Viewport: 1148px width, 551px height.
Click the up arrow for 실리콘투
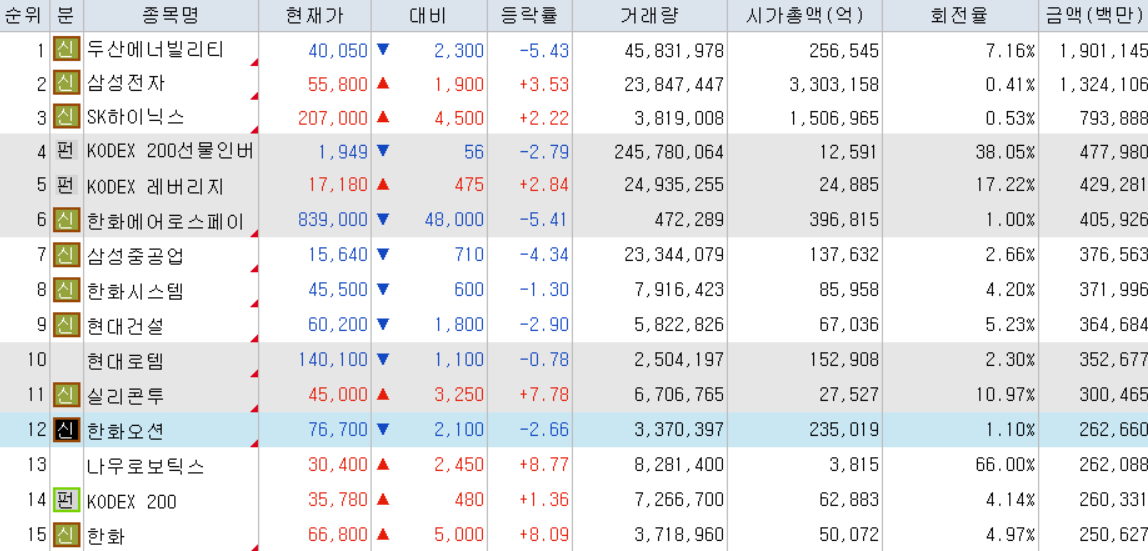coord(382,394)
